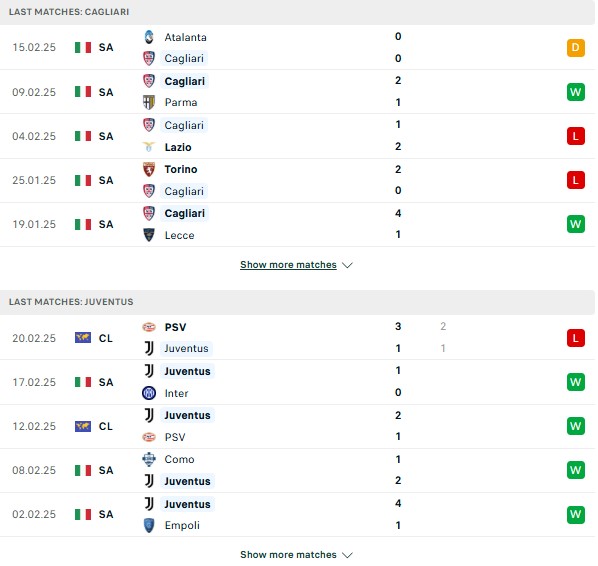Click the Atalanta team crest icon
Screen dimensions: 598x566
coord(149,37)
